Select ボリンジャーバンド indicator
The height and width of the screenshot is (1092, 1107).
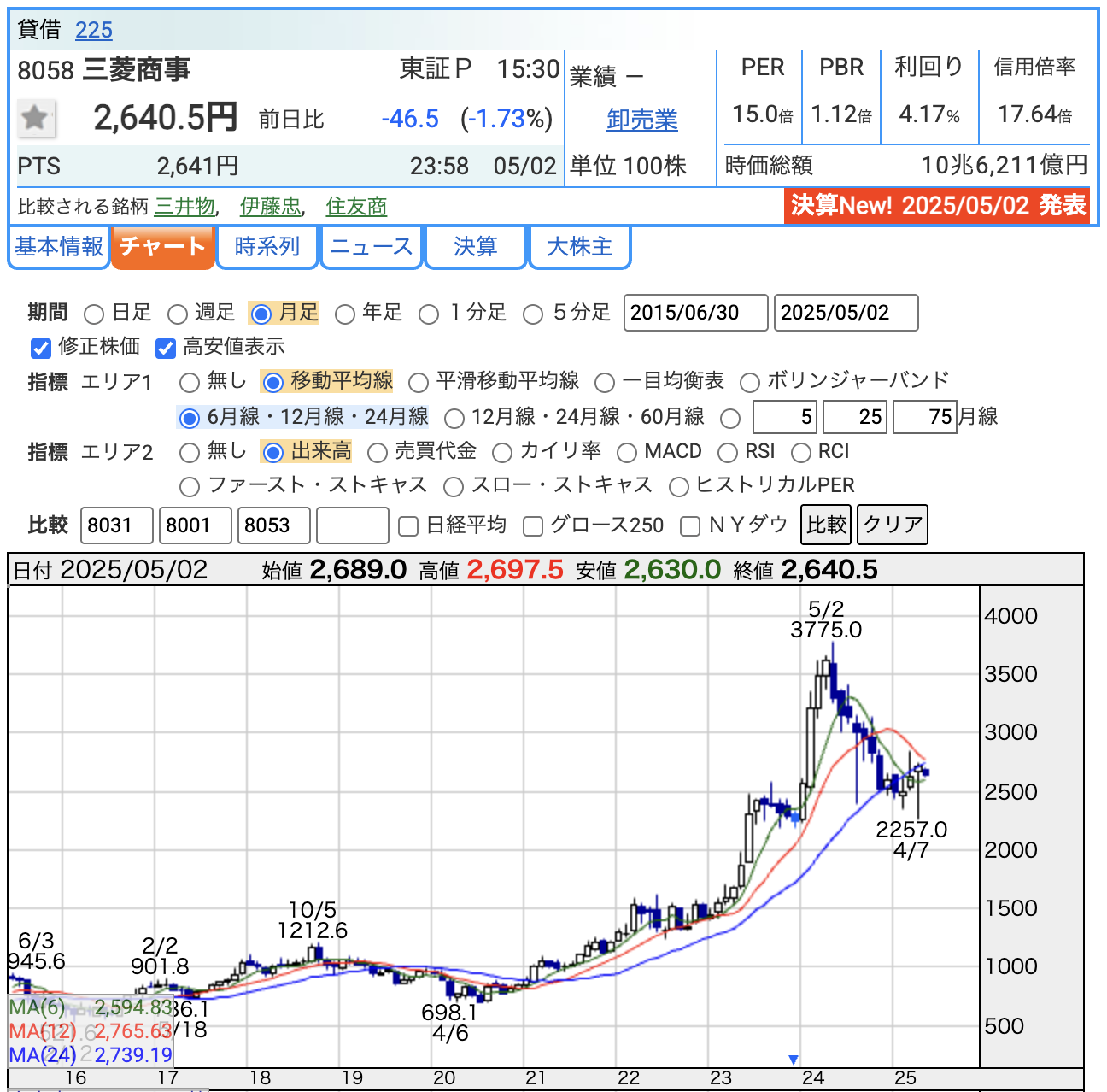click(750, 382)
